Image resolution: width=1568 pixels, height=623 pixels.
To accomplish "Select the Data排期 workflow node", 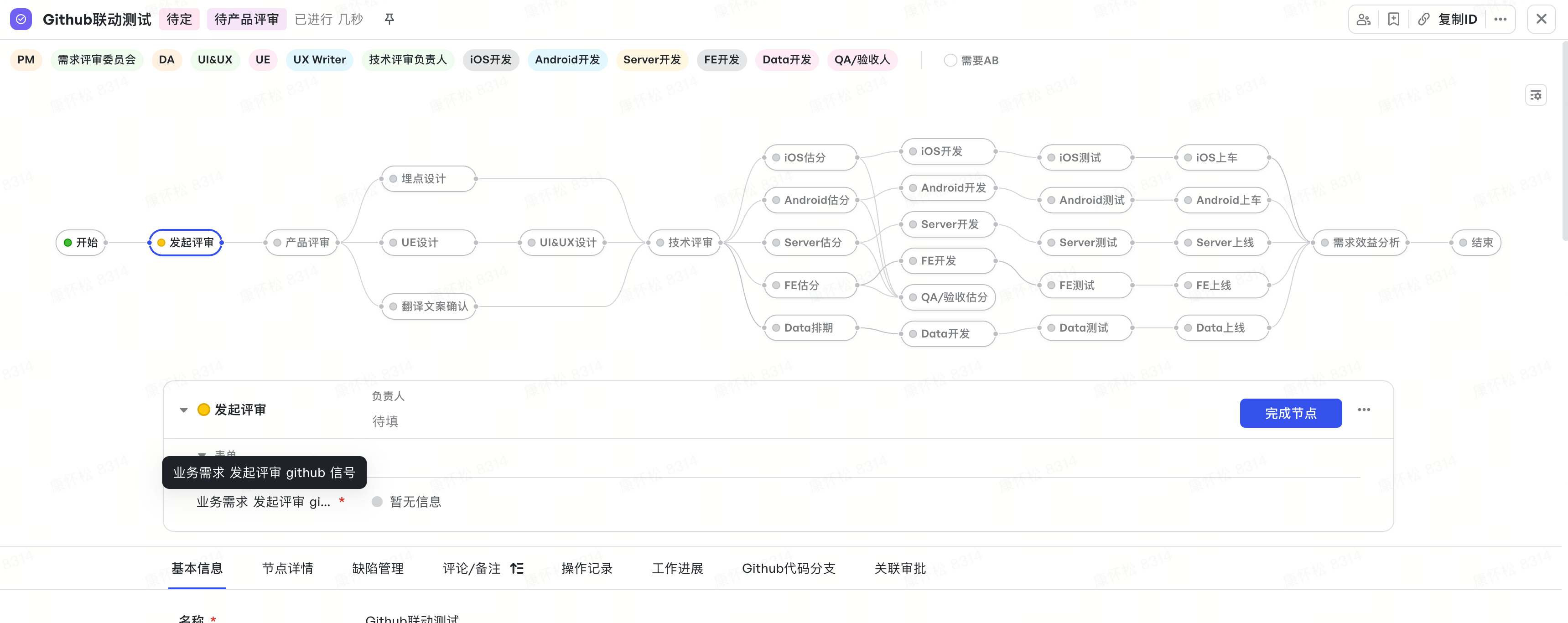I will pyautogui.click(x=811, y=328).
